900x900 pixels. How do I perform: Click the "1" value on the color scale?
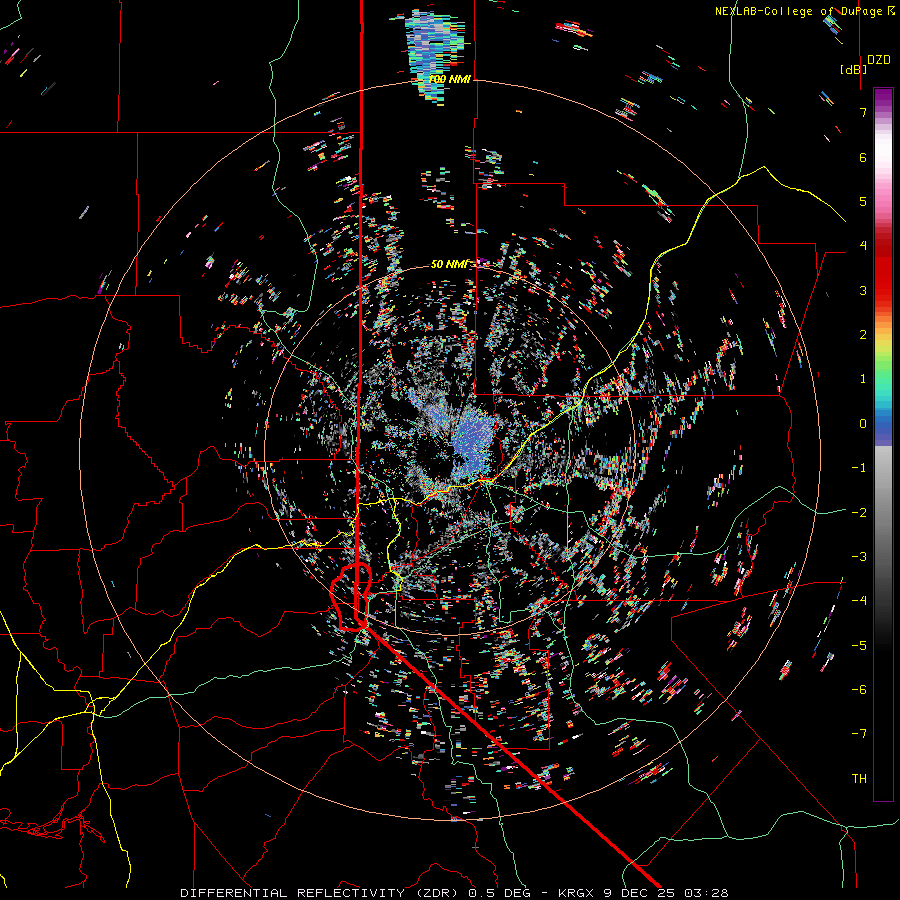pos(863,379)
